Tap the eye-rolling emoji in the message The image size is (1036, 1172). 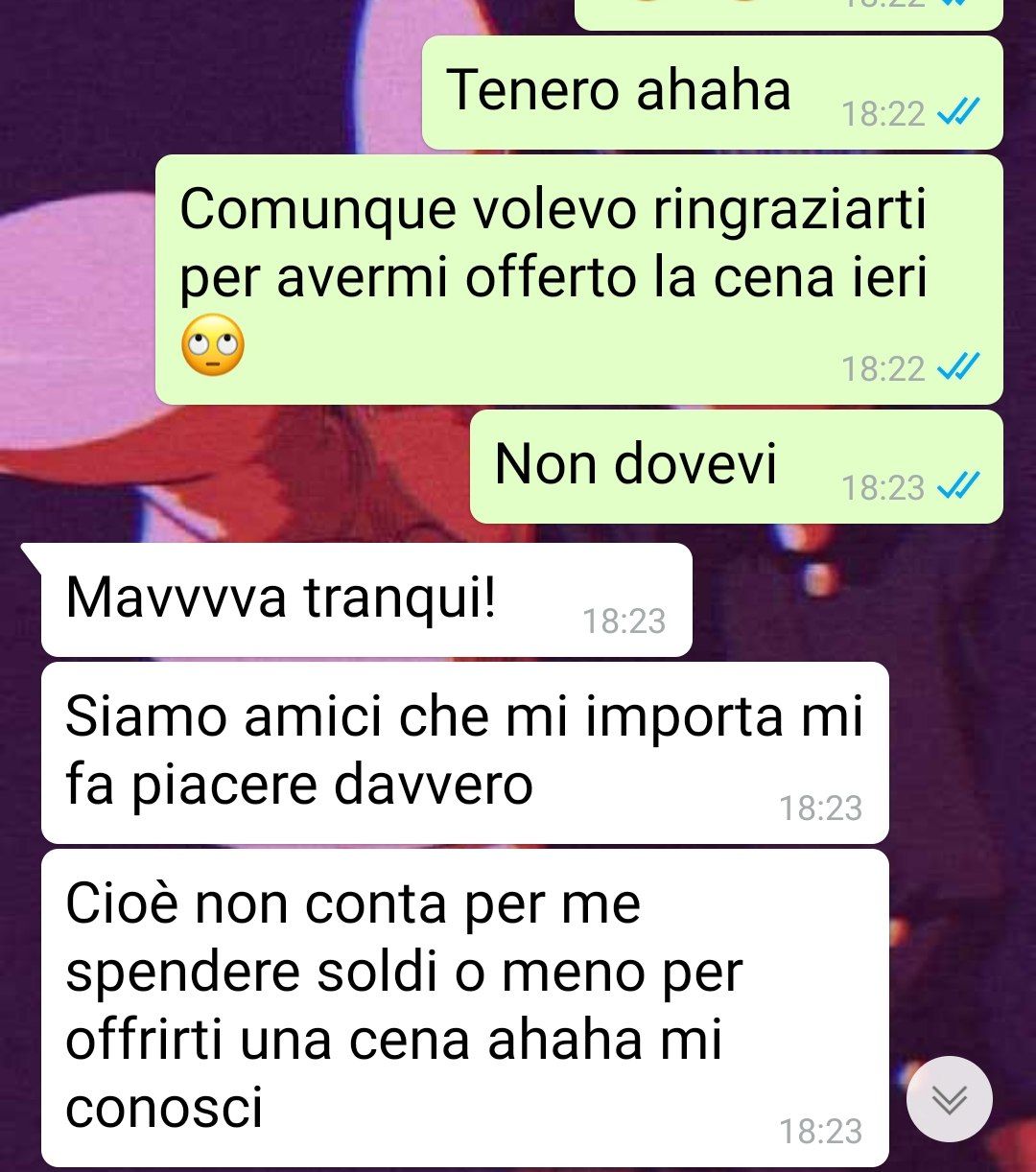(213, 344)
